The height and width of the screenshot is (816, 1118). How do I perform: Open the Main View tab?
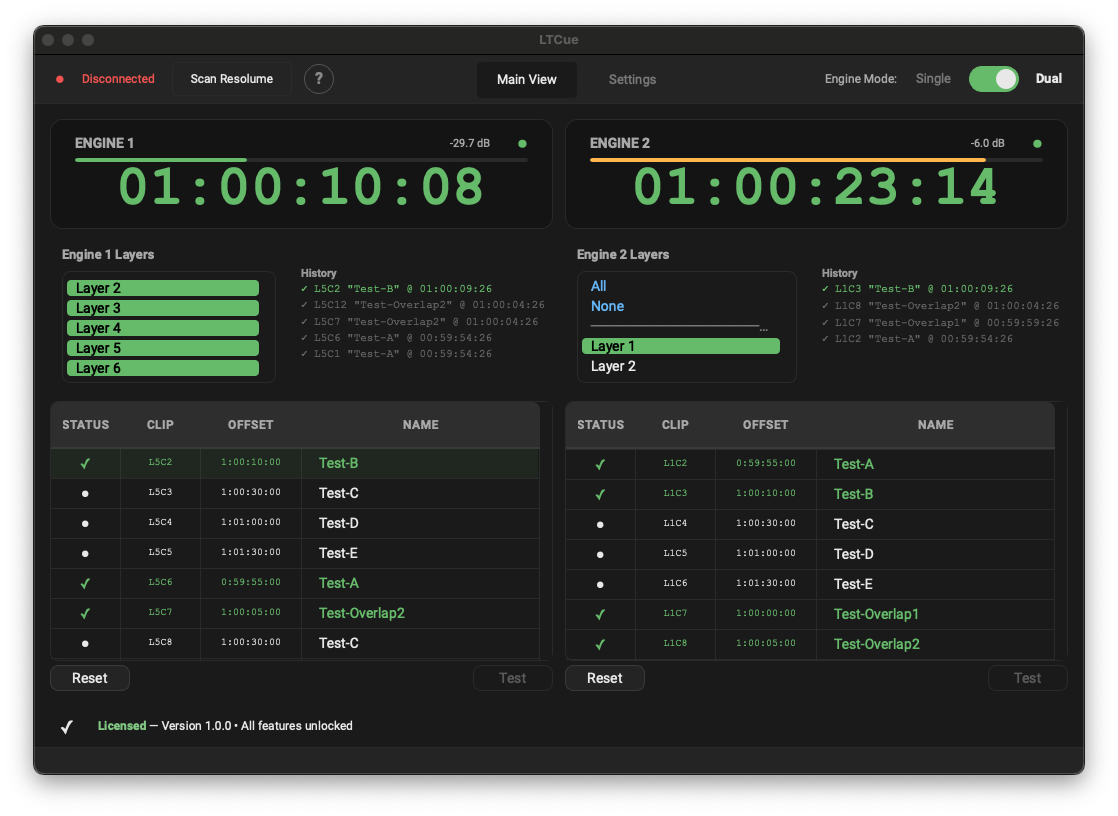tap(526, 80)
